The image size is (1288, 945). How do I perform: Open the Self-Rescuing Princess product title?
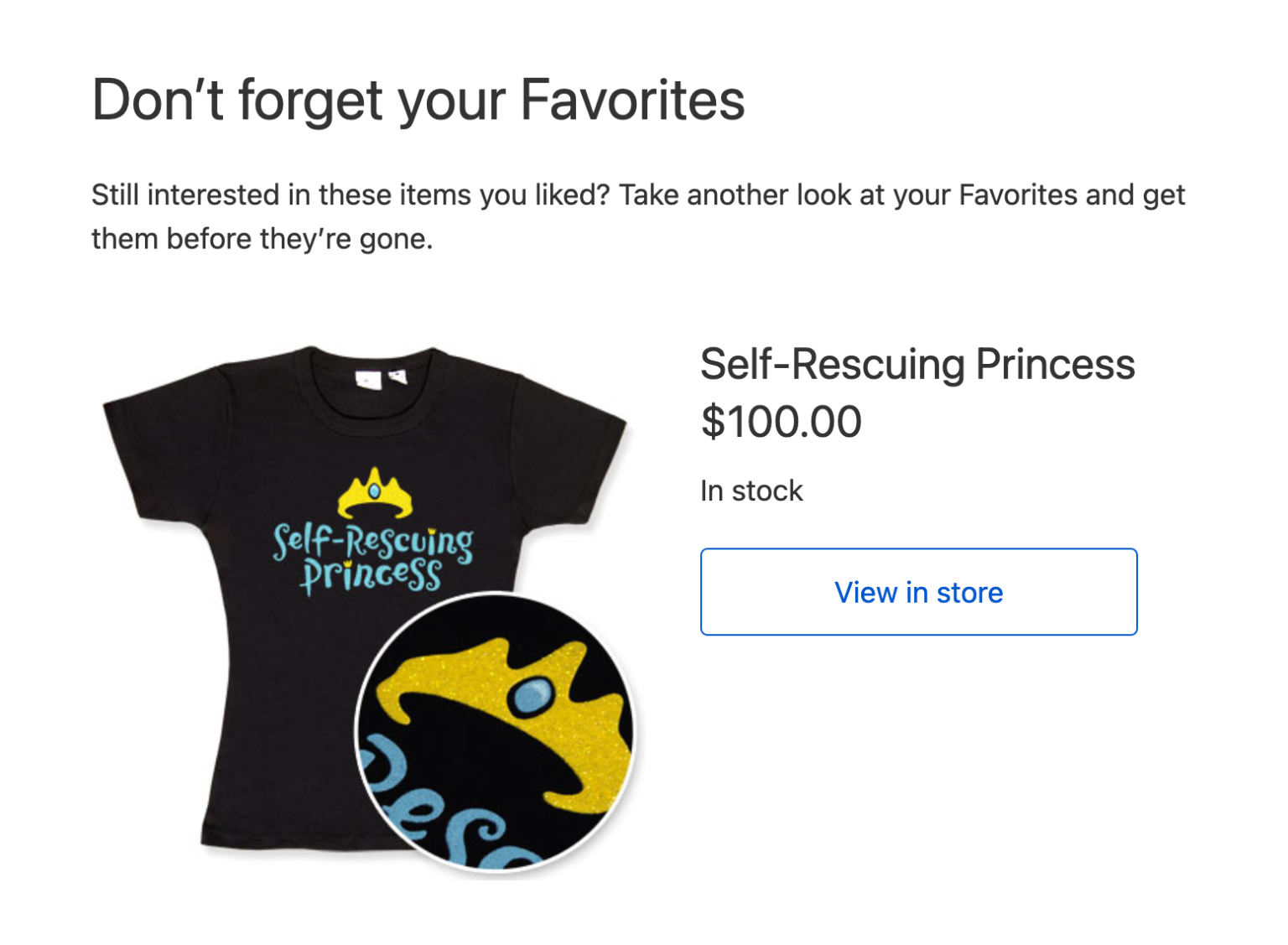pos(917,365)
